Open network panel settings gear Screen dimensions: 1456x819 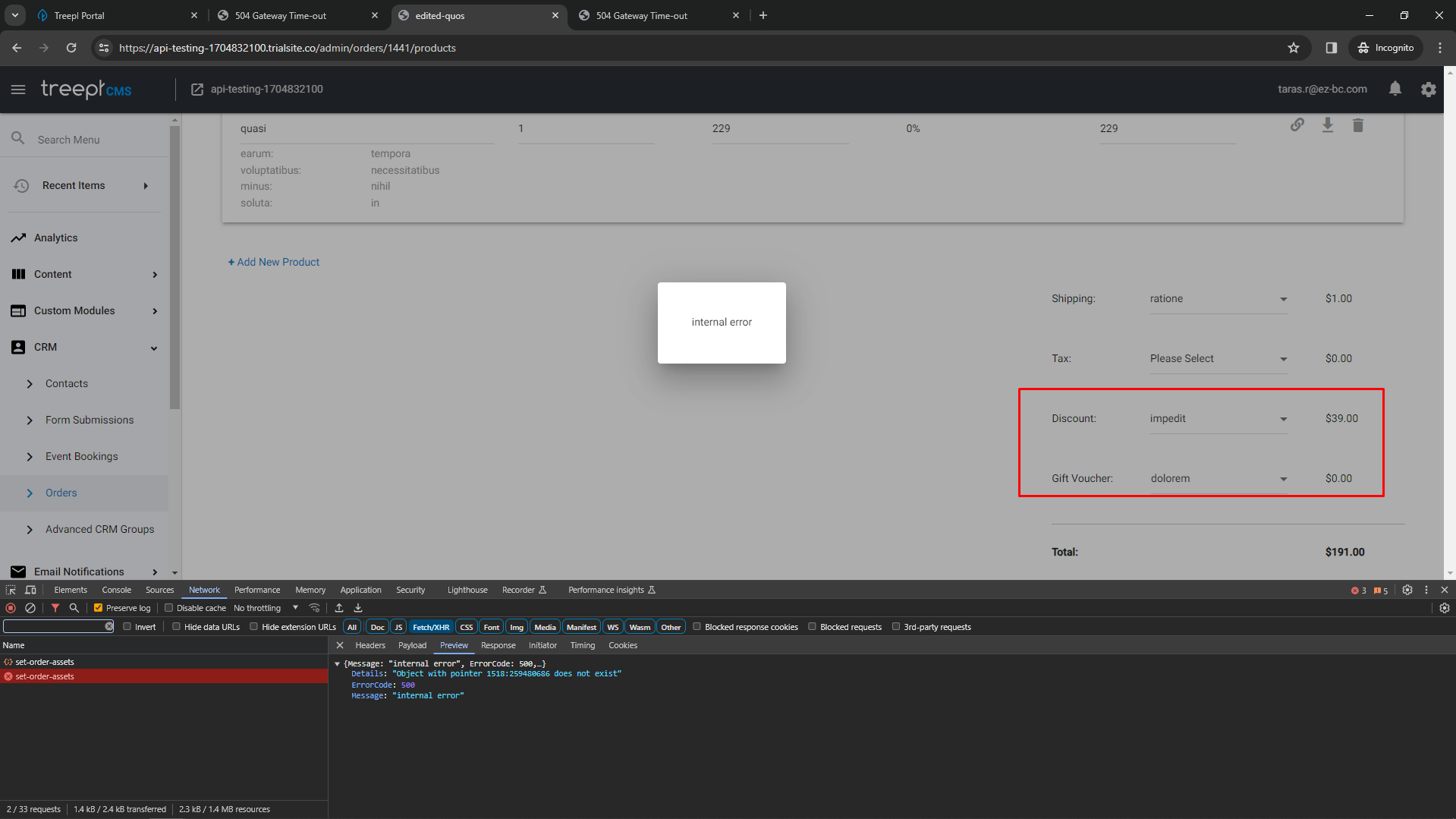[x=1445, y=608]
